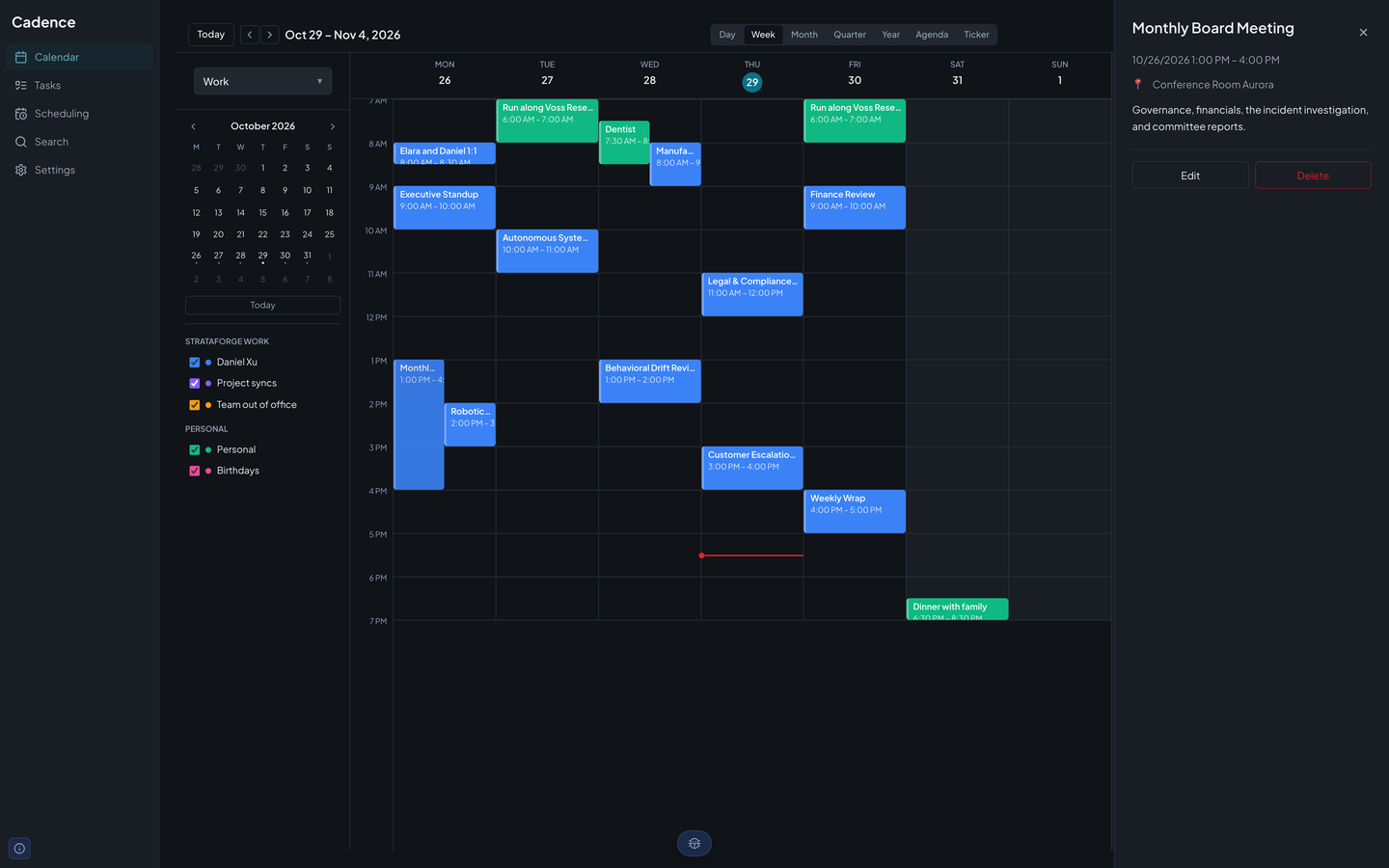
Task: Open the Monthl... event block on Monday
Action: [419, 424]
